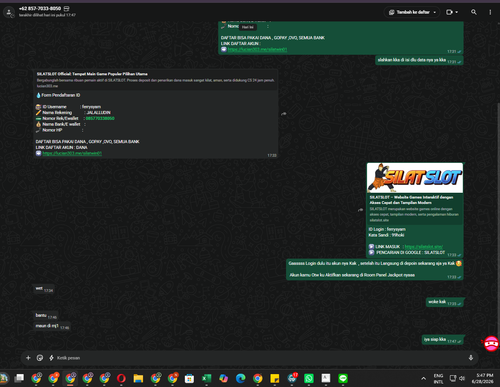Click the label icon beside the phone number
500x387 pixels.
67,8
